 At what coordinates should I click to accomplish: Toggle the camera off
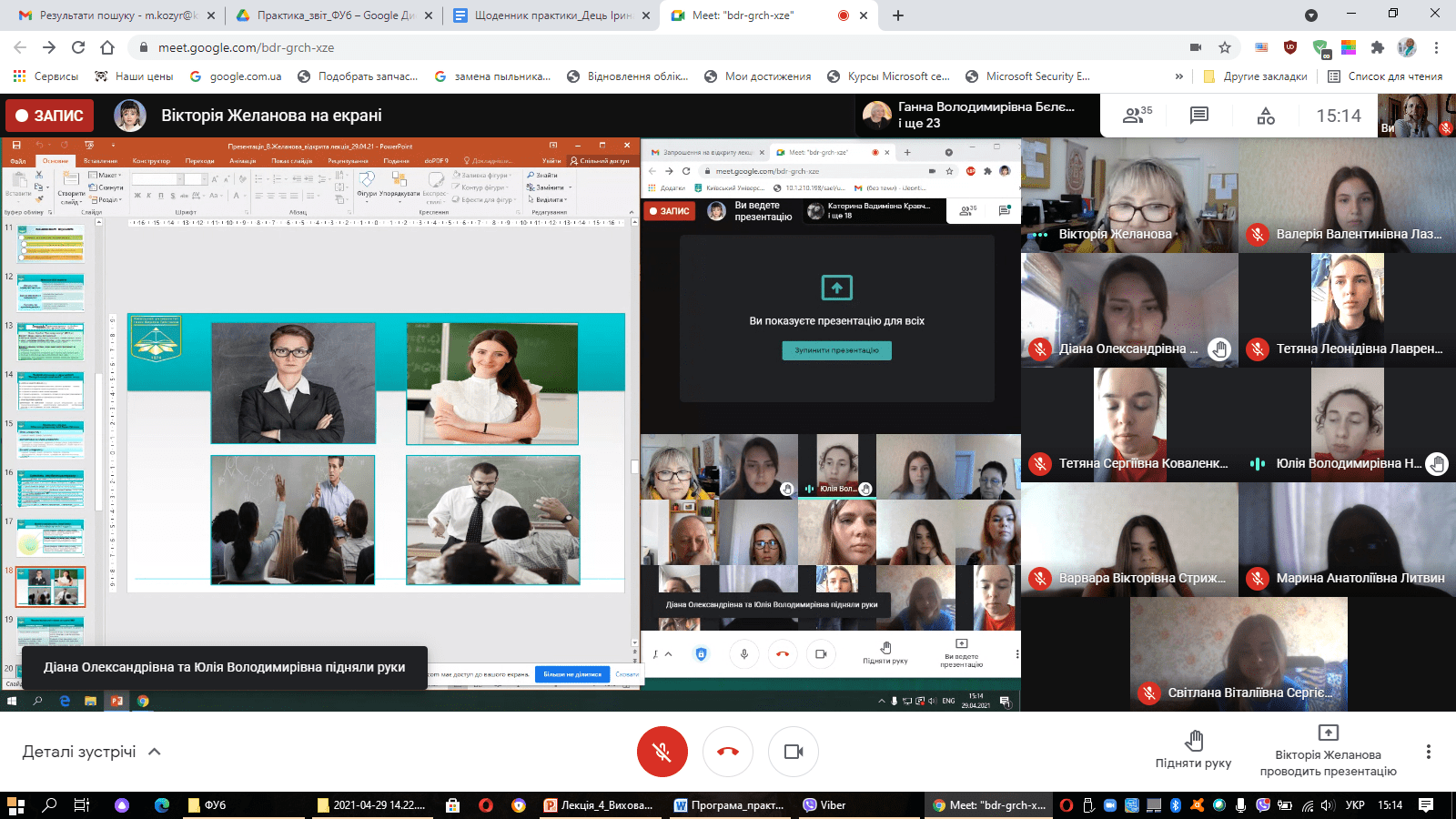tap(793, 752)
